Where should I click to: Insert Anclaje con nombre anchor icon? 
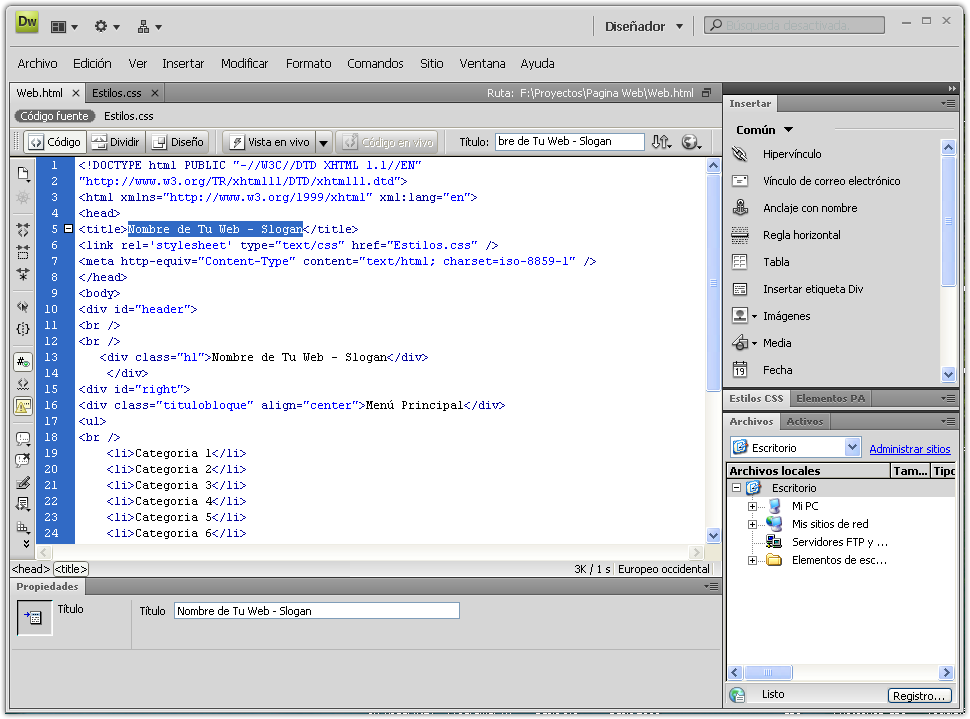click(740, 208)
